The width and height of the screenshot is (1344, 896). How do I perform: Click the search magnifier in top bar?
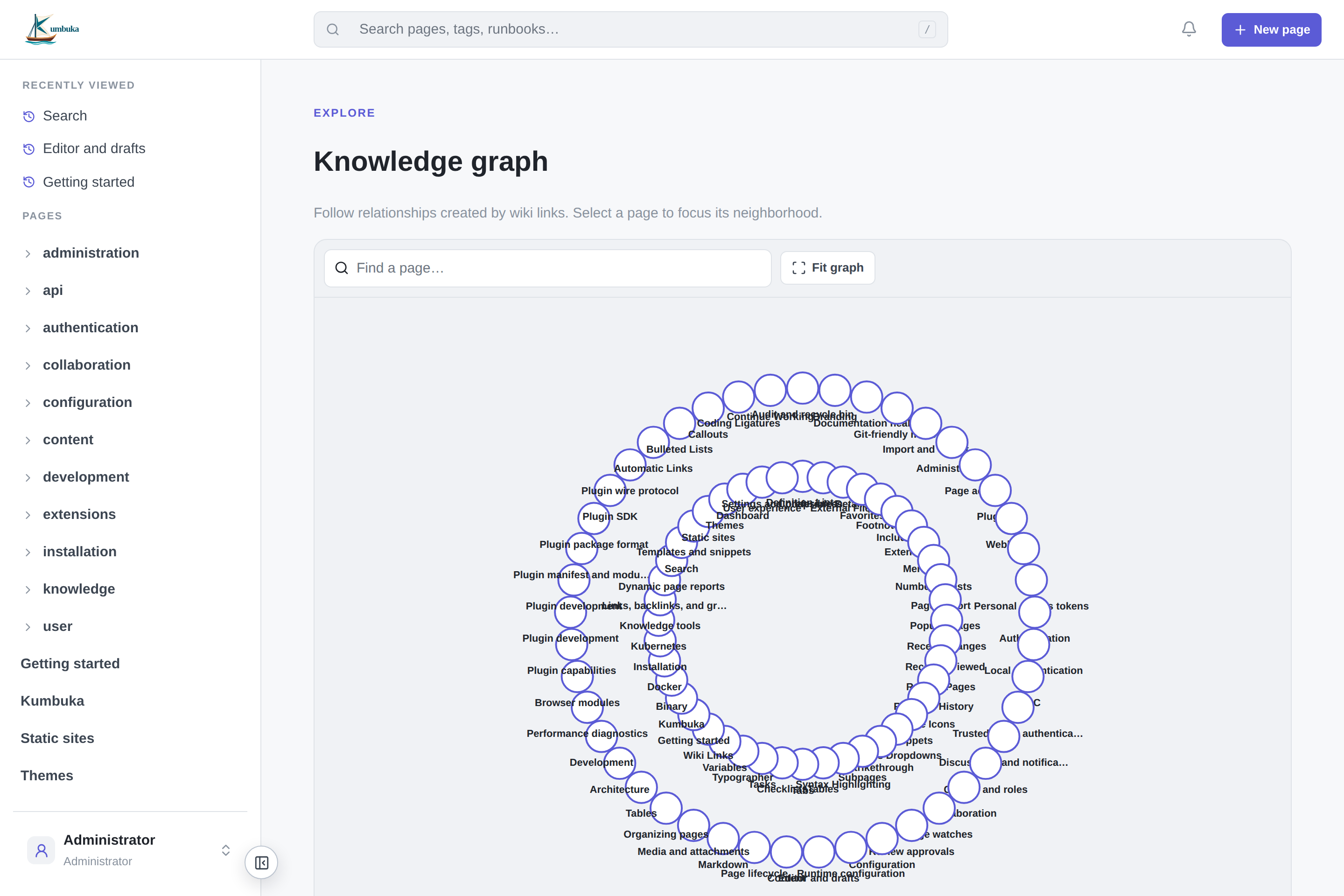click(x=333, y=29)
